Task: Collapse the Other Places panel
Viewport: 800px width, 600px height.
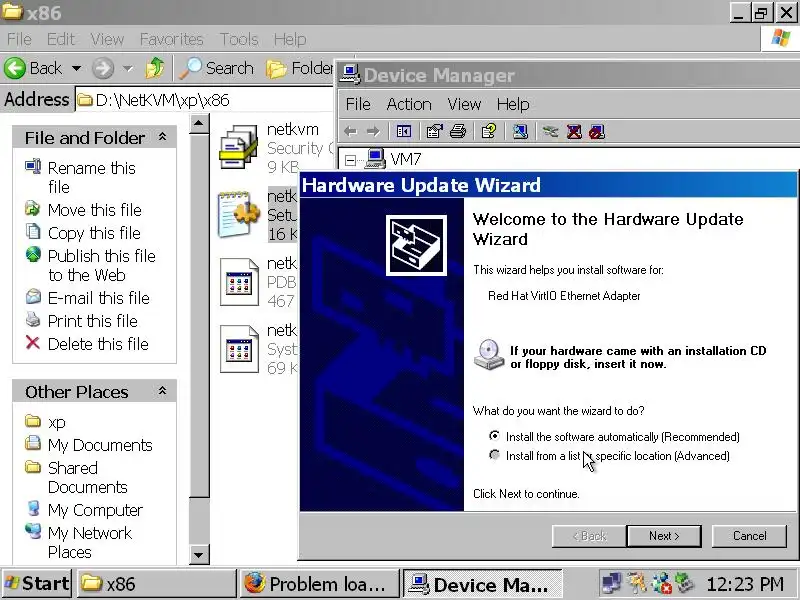Action: pyautogui.click(x=163, y=391)
